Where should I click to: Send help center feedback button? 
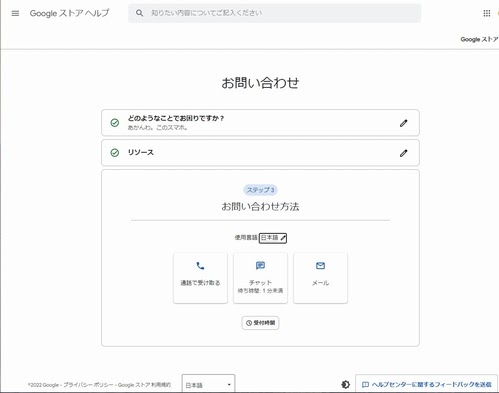coord(426,384)
